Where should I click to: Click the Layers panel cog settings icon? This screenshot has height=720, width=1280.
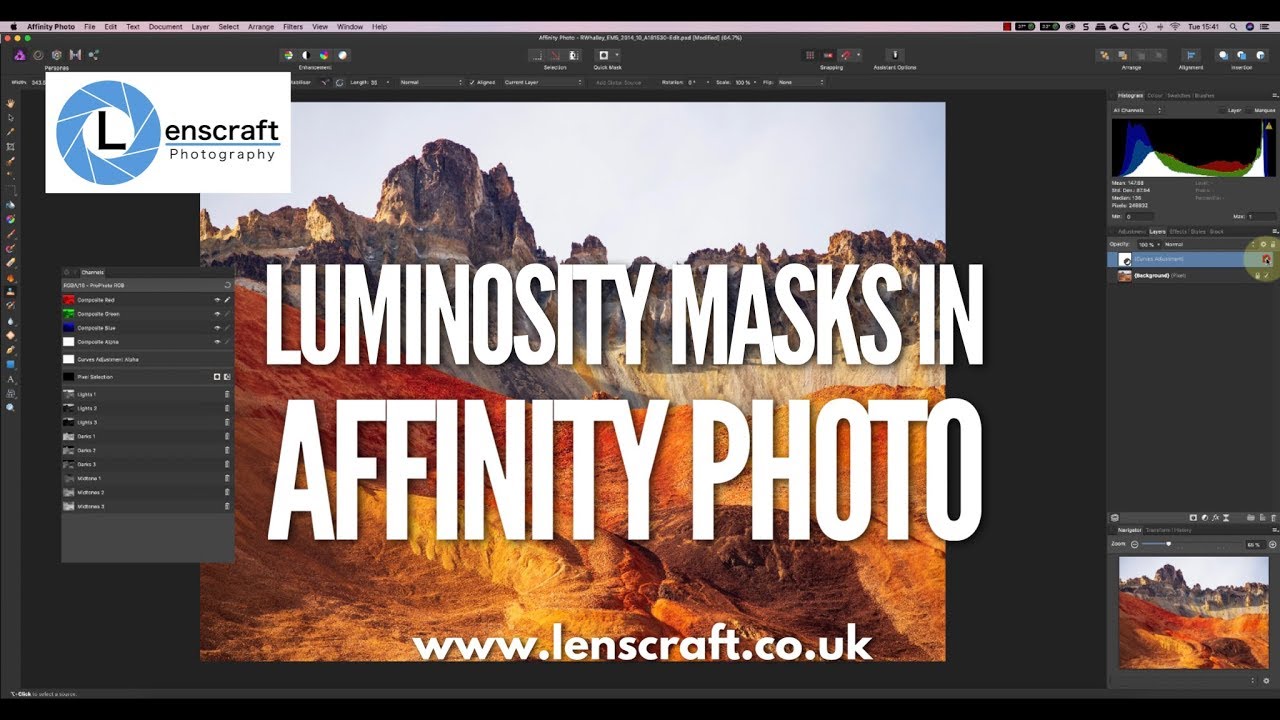[x=1263, y=244]
